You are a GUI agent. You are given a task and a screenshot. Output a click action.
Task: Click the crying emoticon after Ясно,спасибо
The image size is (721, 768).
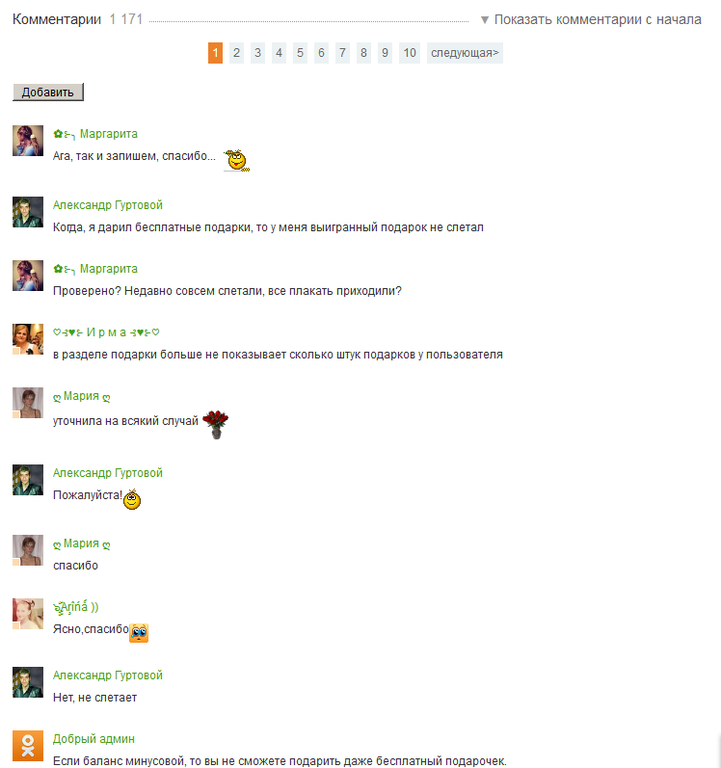coord(139,633)
